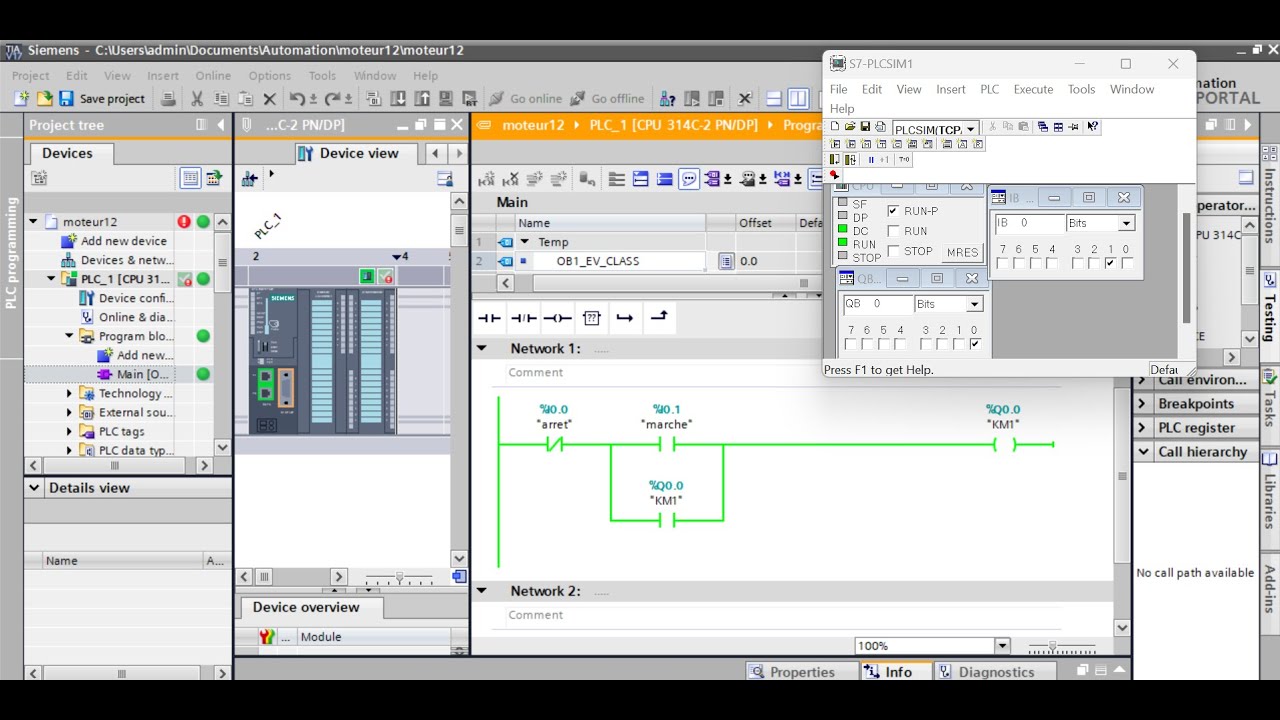The height and width of the screenshot is (720, 1280).
Task: Open the PLCSIM(TCP/IP) interface dropdown
Action: (970, 129)
